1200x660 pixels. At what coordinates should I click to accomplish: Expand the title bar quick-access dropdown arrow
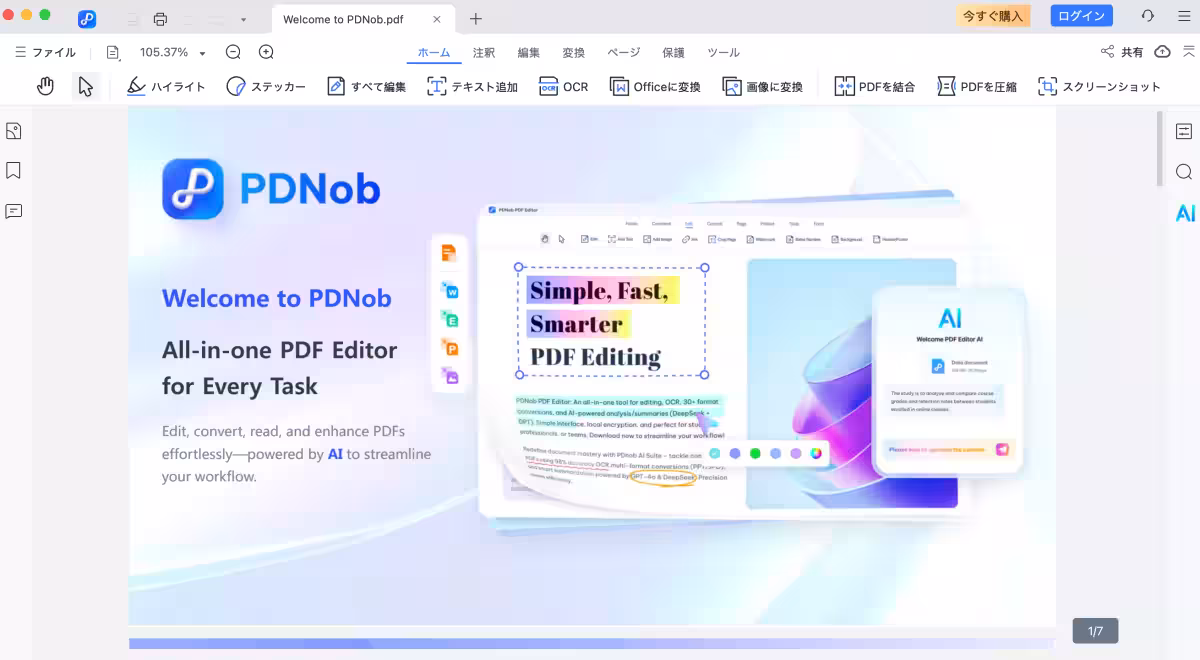point(243,19)
